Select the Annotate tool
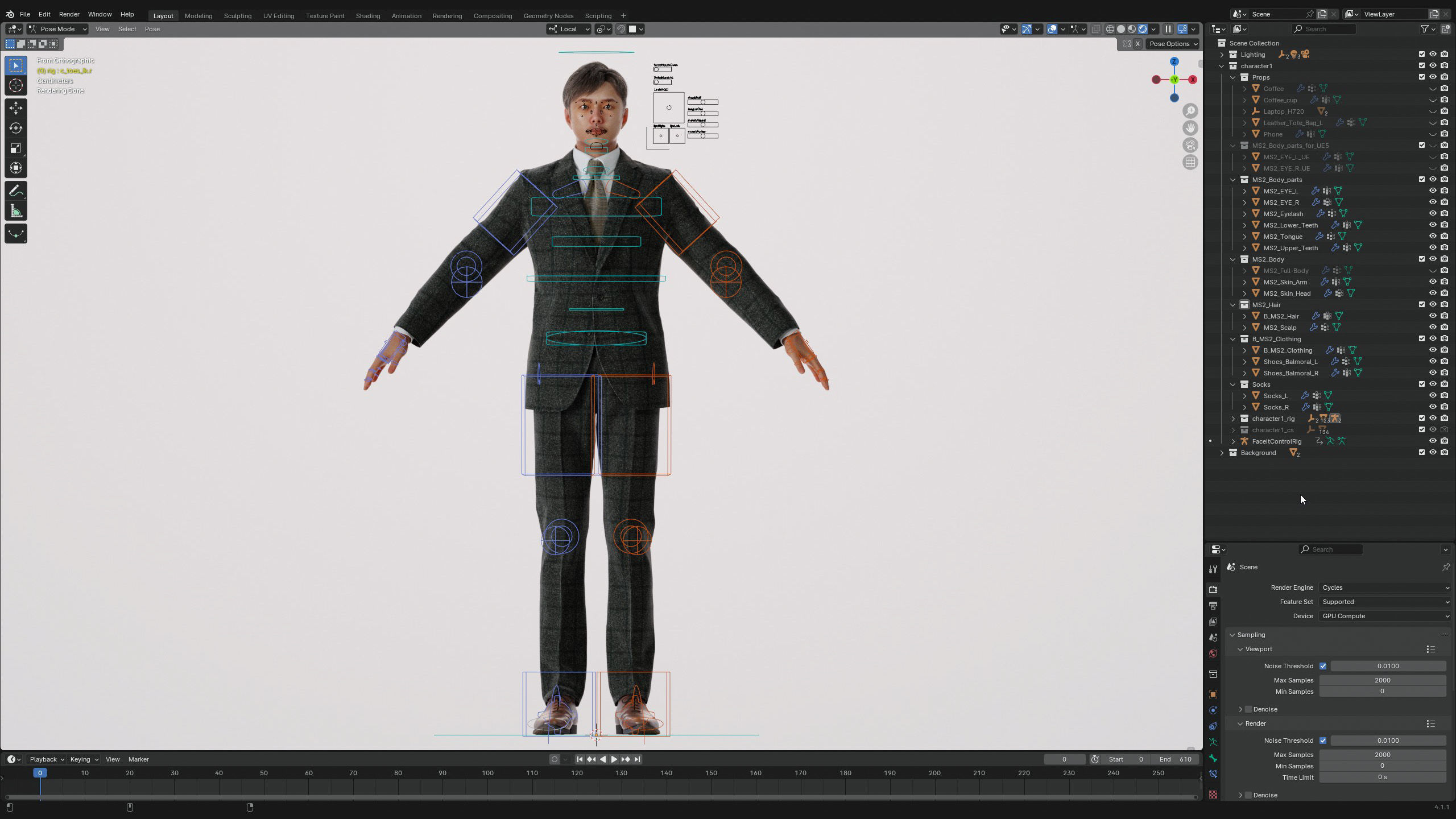The height and width of the screenshot is (819, 1456). 16,191
